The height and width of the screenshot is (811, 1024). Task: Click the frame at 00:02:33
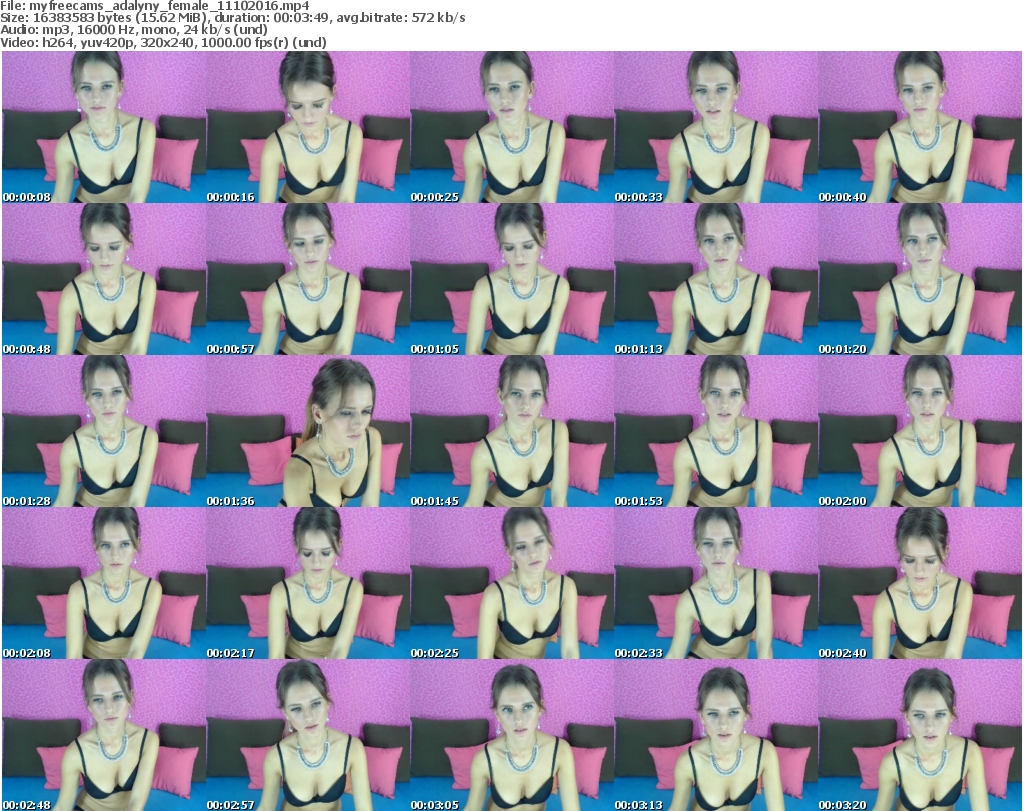716,584
